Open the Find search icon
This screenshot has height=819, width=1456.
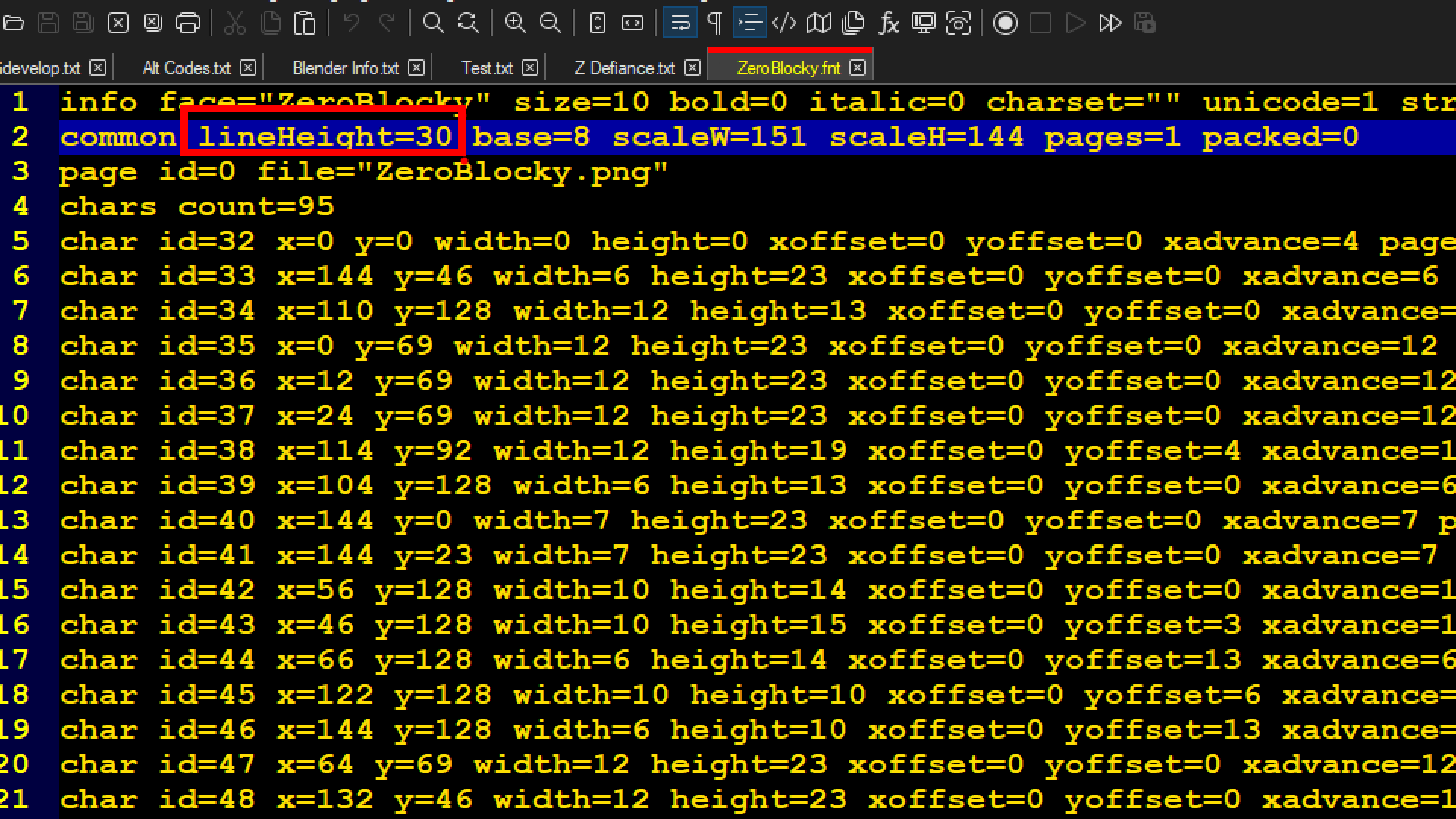coord(433,24)
